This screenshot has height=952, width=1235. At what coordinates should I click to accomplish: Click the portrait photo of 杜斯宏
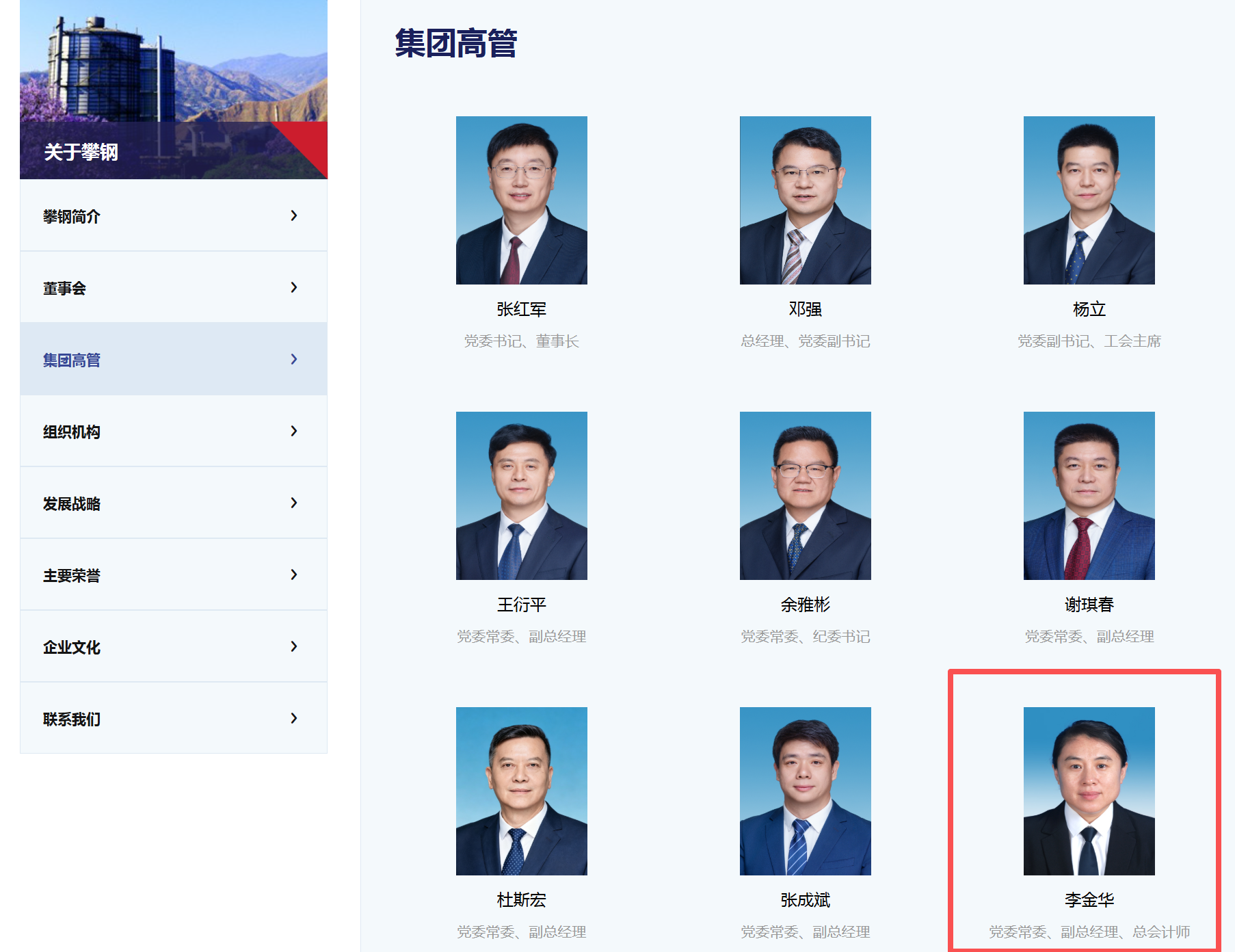point(522,791)
